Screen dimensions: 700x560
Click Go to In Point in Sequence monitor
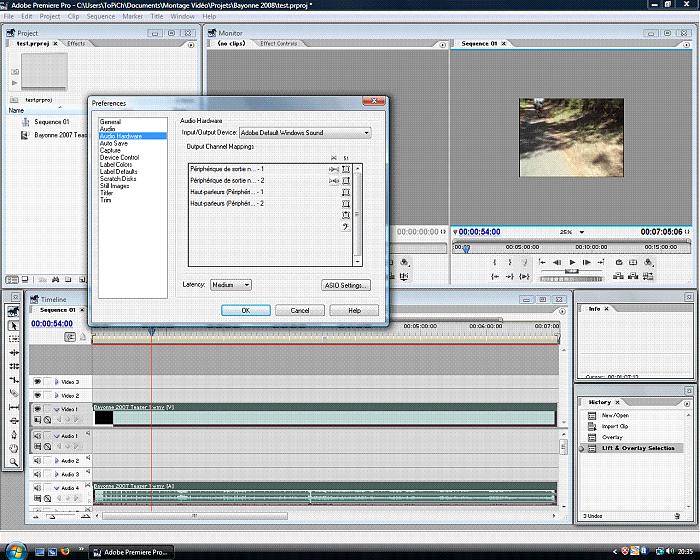coord(495,276)
